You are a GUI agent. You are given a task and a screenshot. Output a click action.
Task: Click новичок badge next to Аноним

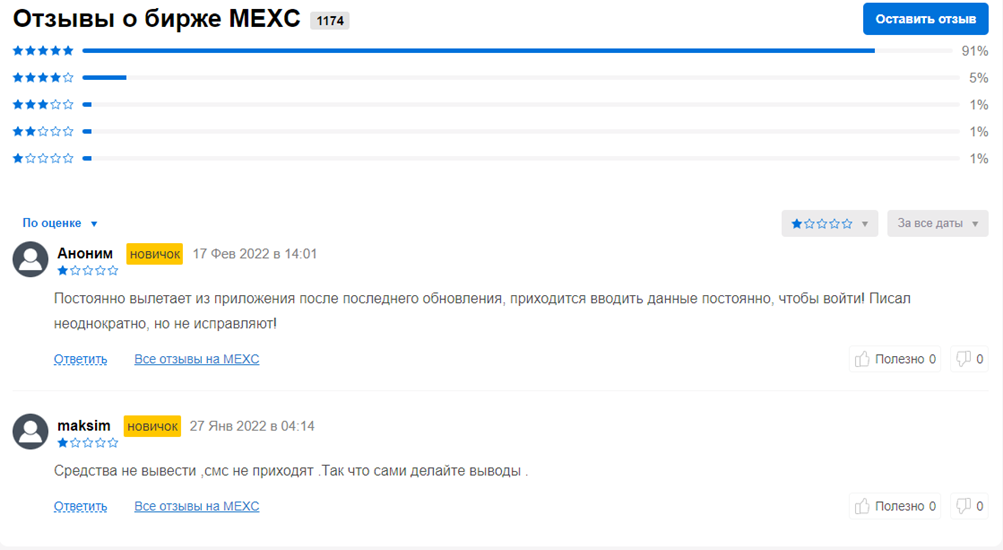(154, 254)
